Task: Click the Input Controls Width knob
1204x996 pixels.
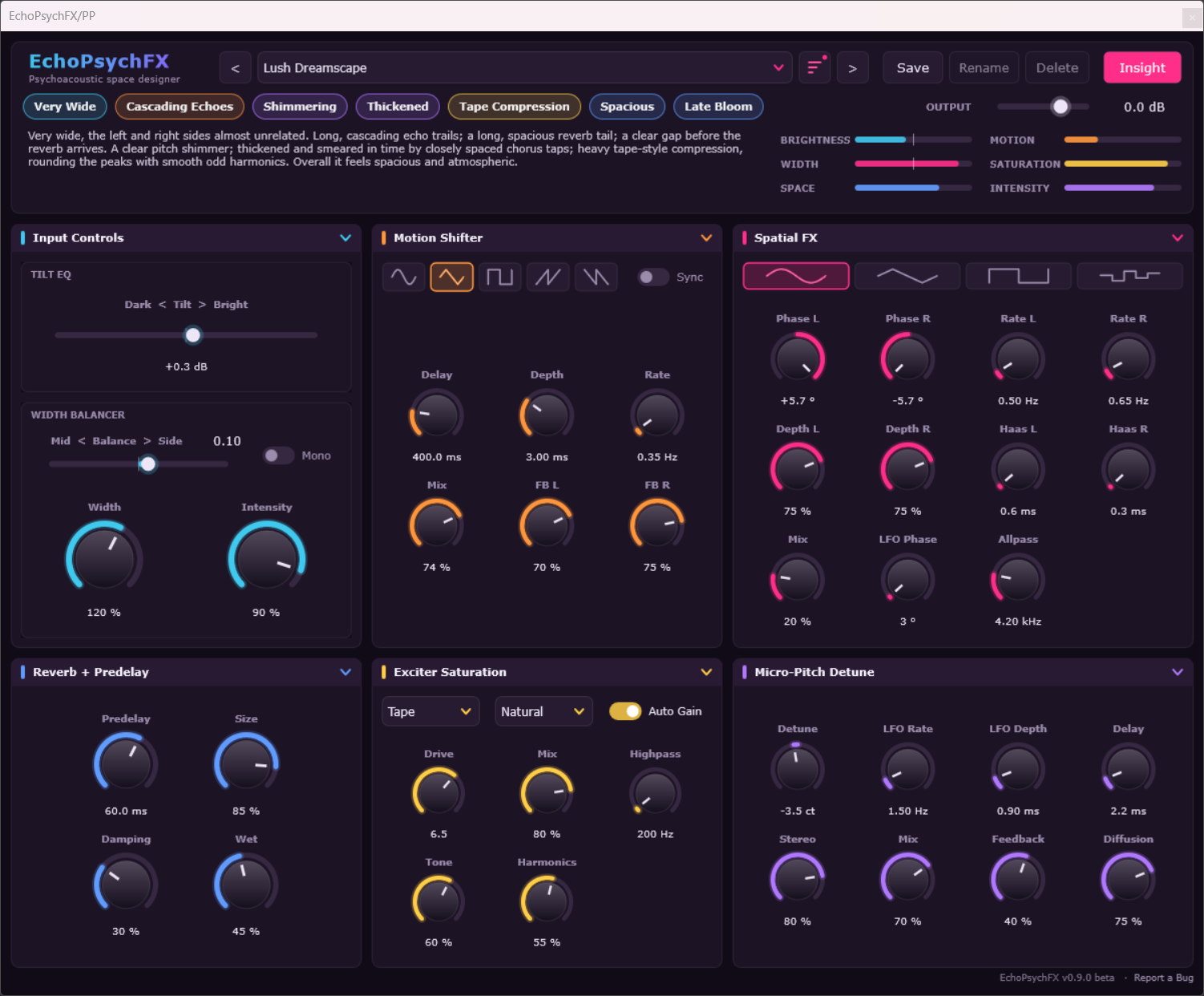Action: (x=104, y=557)
